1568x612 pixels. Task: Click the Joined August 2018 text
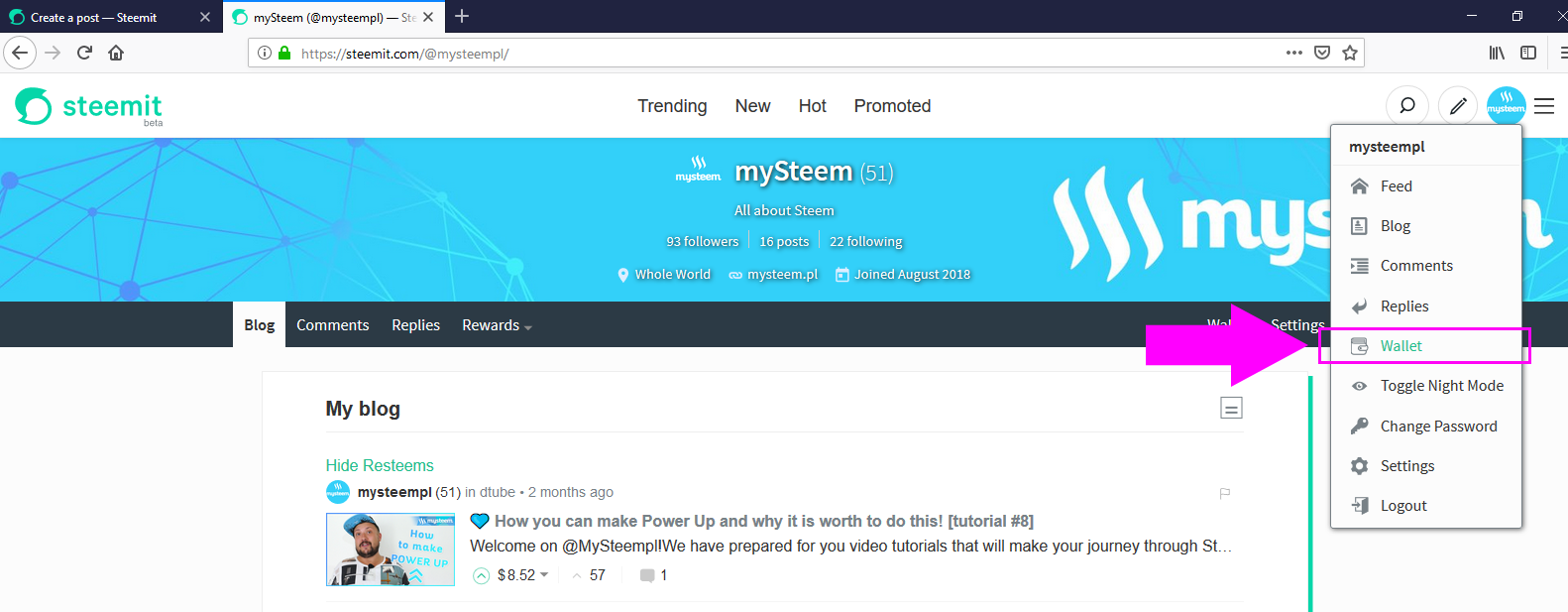912,275
